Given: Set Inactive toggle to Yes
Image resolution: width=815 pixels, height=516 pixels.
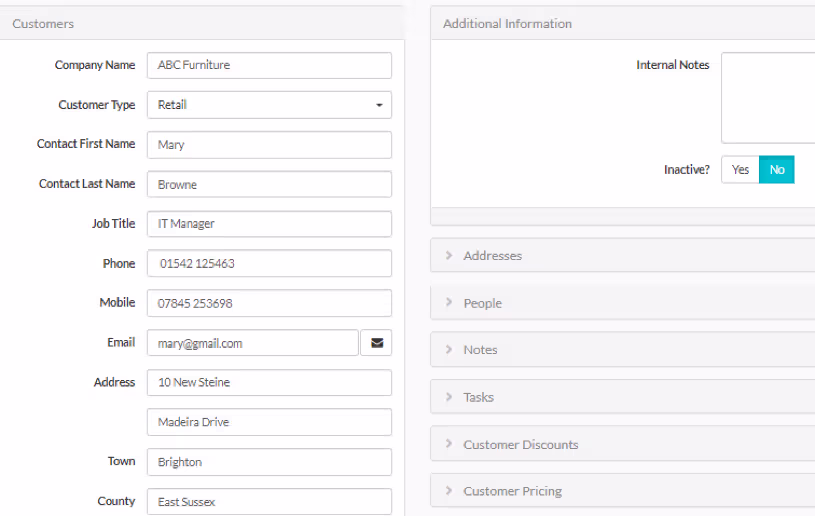Looking at the screenshot, I should pos(740,169).
